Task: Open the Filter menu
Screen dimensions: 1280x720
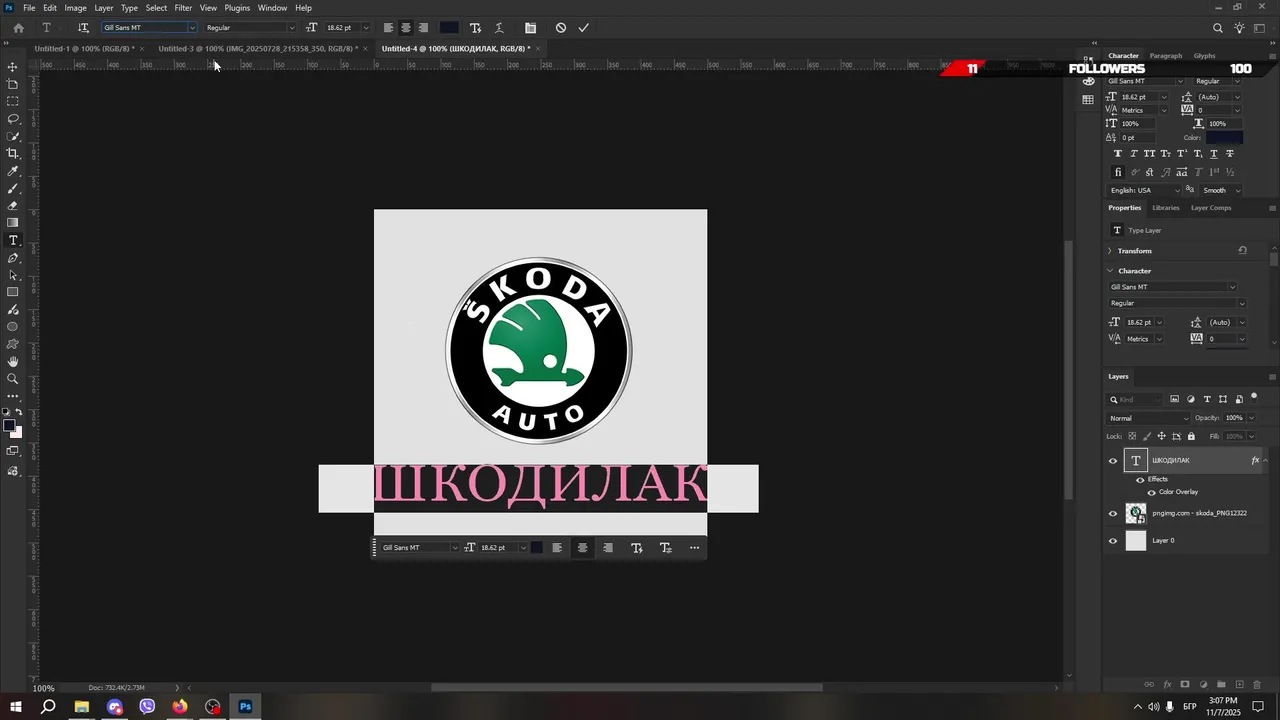Action: (183, 8)
